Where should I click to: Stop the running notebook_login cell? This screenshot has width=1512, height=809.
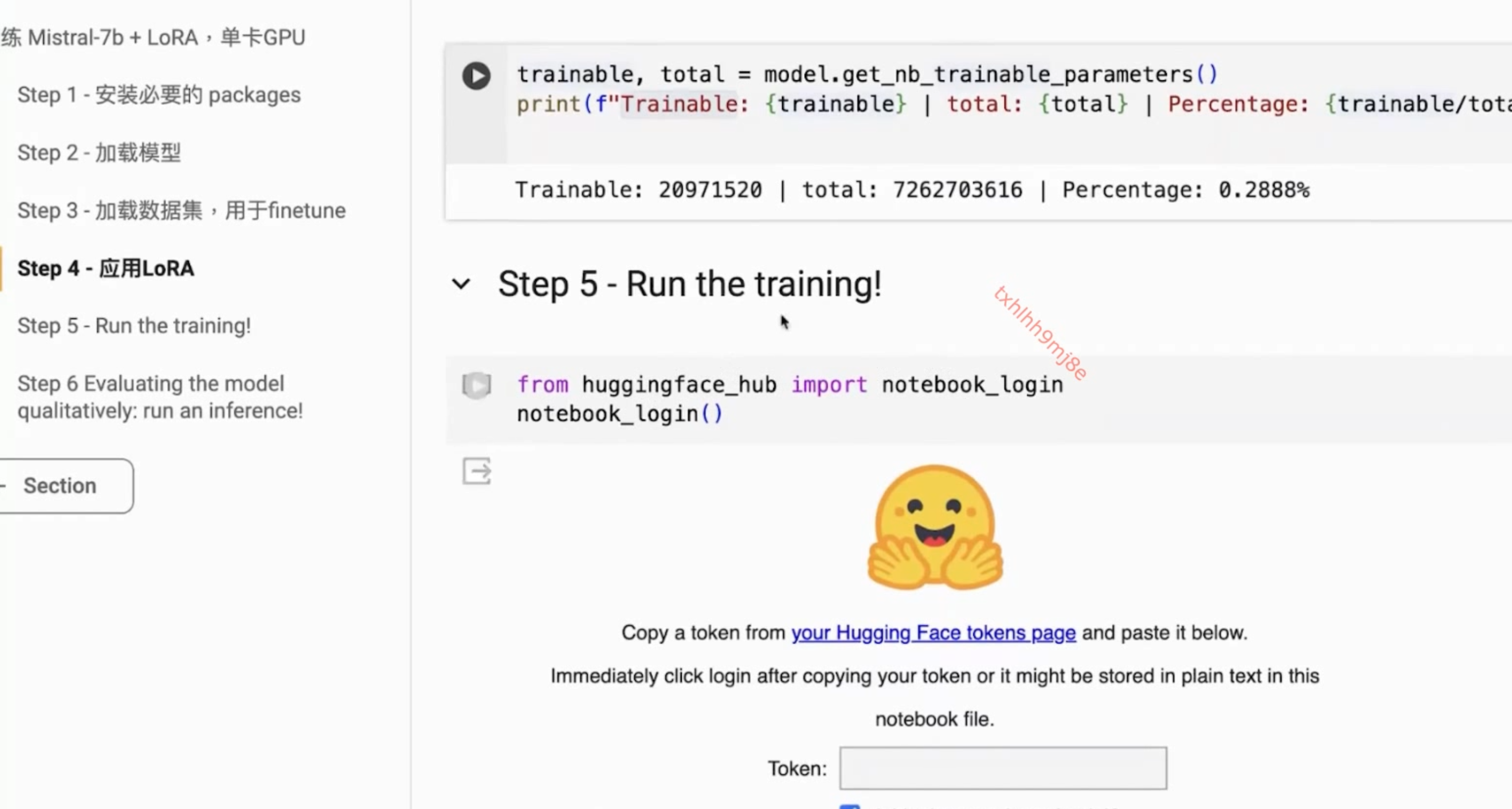(476, 386)
